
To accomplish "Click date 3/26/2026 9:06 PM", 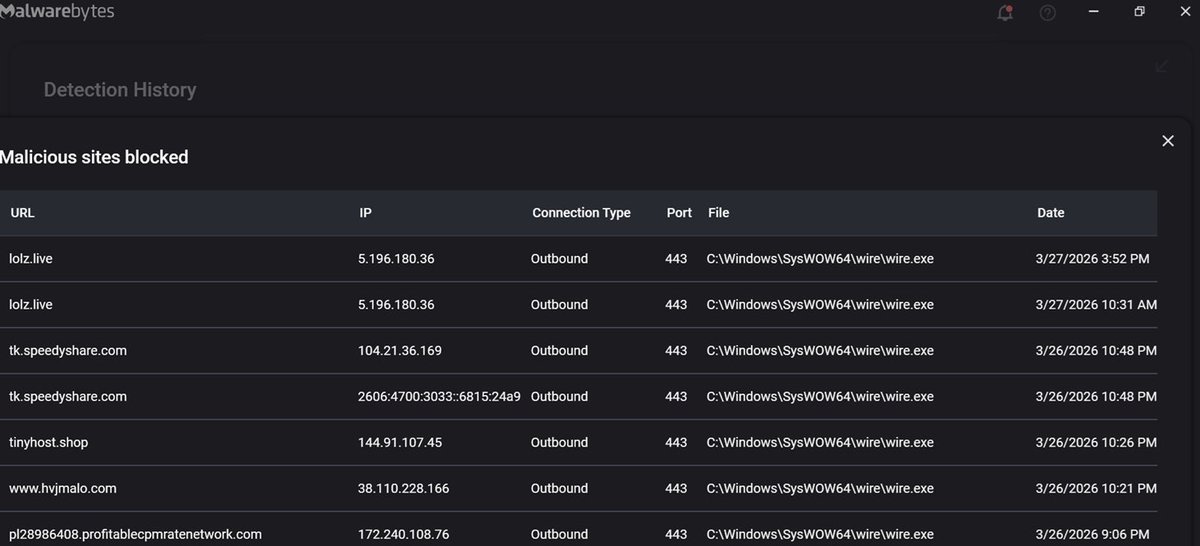I will (x=1092, y=534).
